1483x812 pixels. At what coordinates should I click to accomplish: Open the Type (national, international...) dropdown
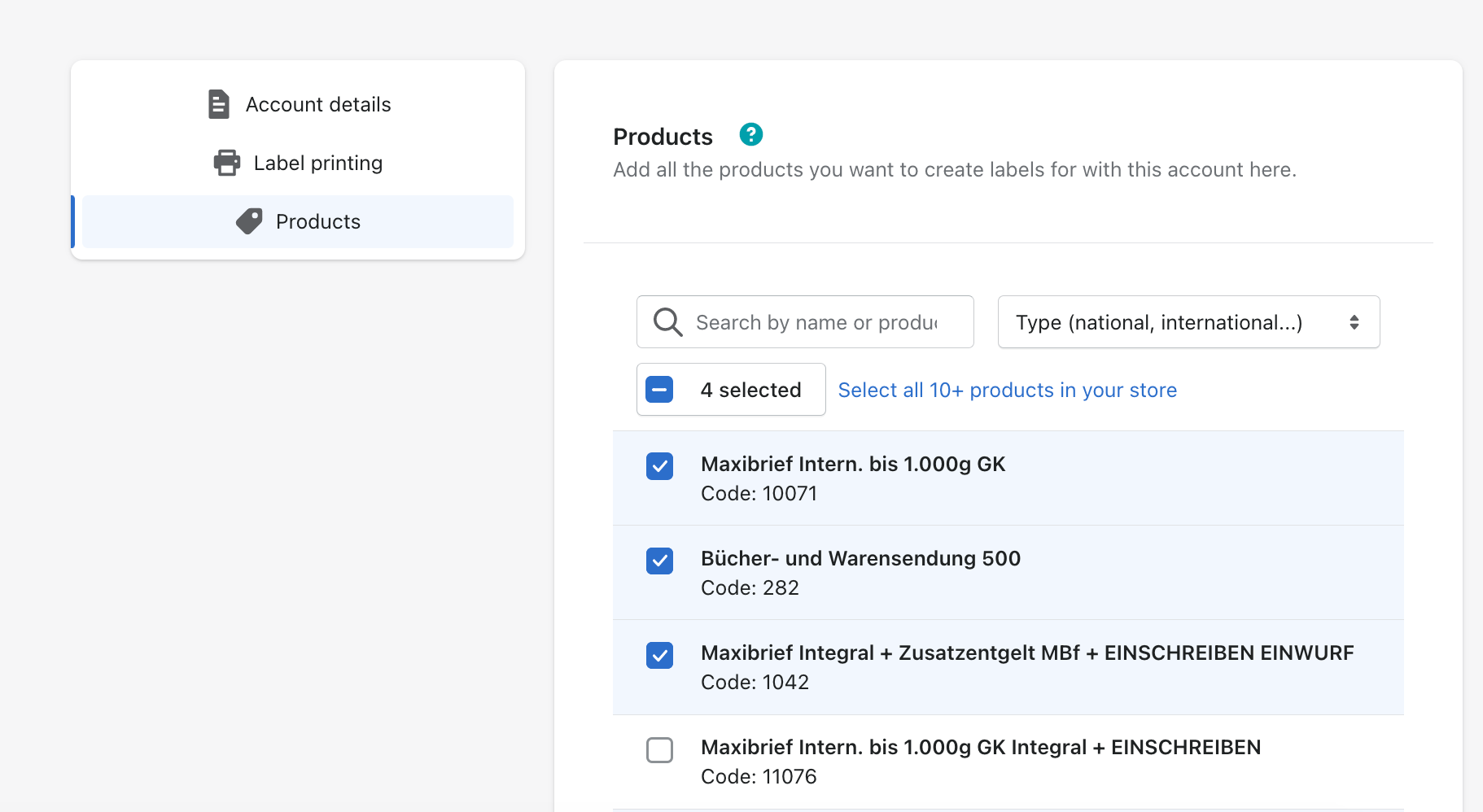pos(1188,322)
